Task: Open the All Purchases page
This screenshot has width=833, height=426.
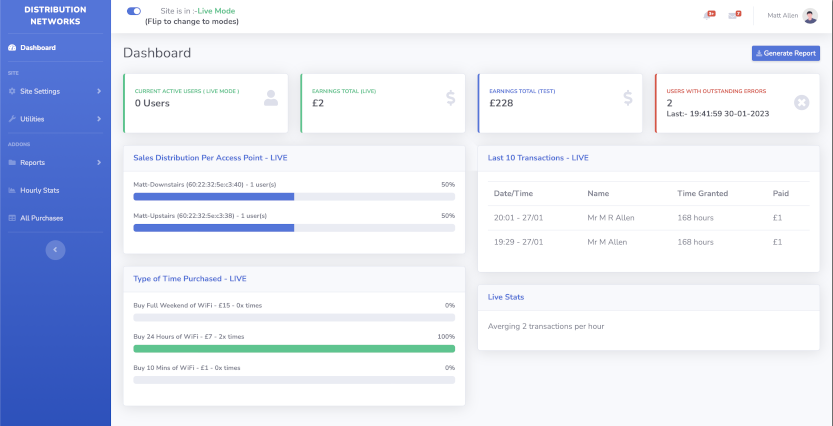Action: [x=42, y=218]
